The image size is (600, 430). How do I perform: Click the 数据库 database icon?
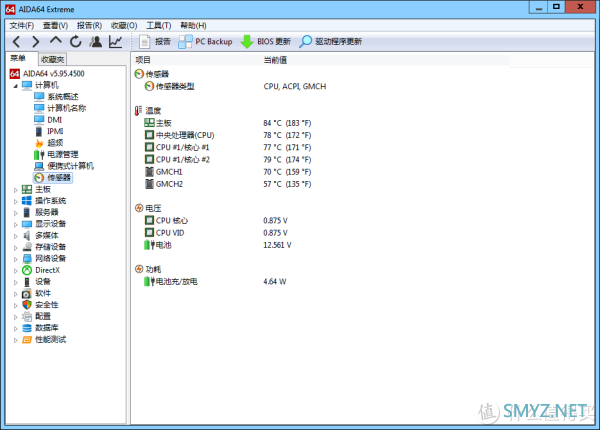27,328
